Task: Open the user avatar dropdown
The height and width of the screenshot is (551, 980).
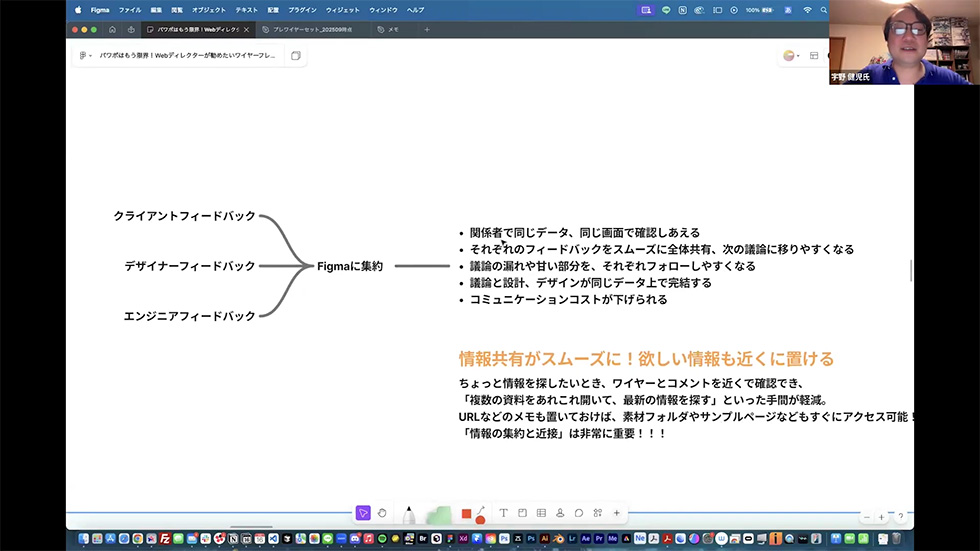Action: [791, 56]
